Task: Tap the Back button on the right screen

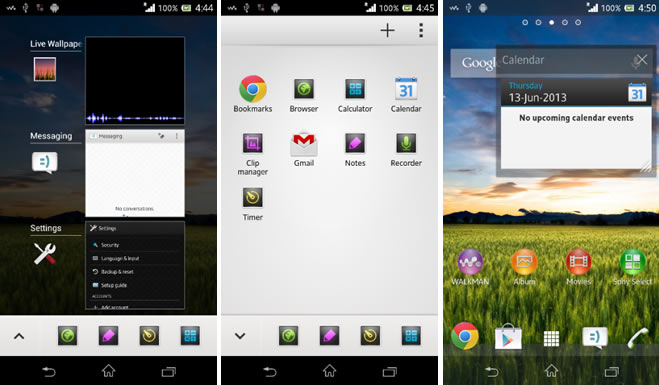Action: (492, 372)
